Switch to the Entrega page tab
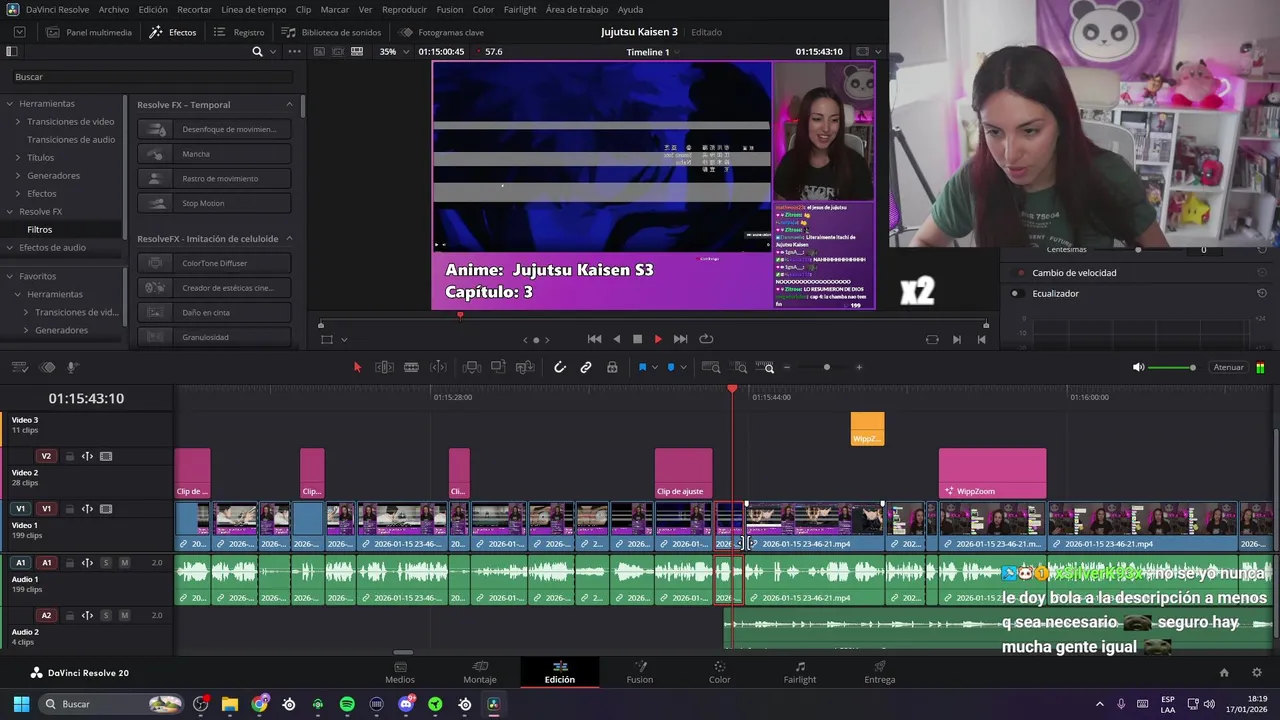The width and height of the screenshot is (1280, 720). pos(880,672)
